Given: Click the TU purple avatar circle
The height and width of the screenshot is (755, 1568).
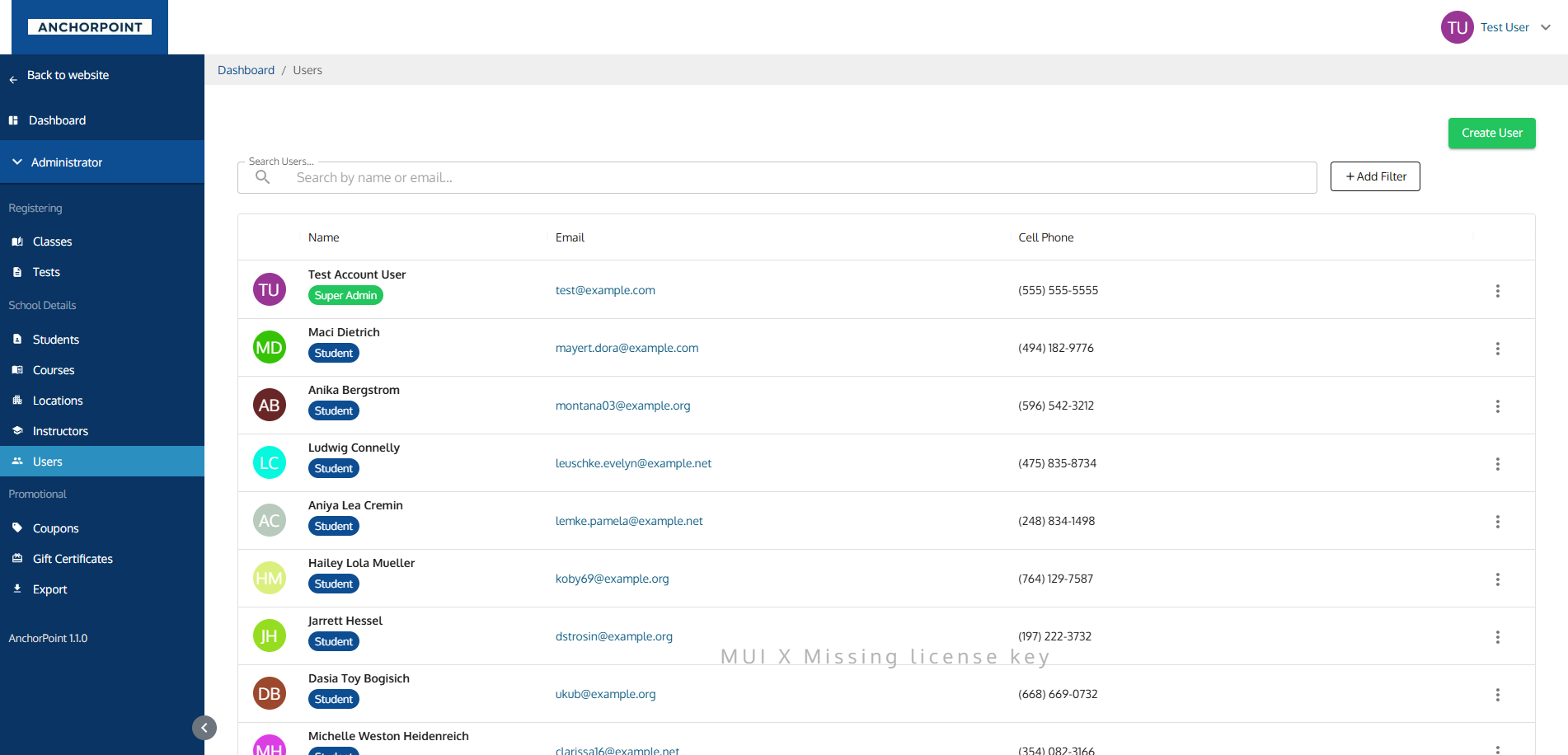Looking at the screenshot, I should 1457,26.
